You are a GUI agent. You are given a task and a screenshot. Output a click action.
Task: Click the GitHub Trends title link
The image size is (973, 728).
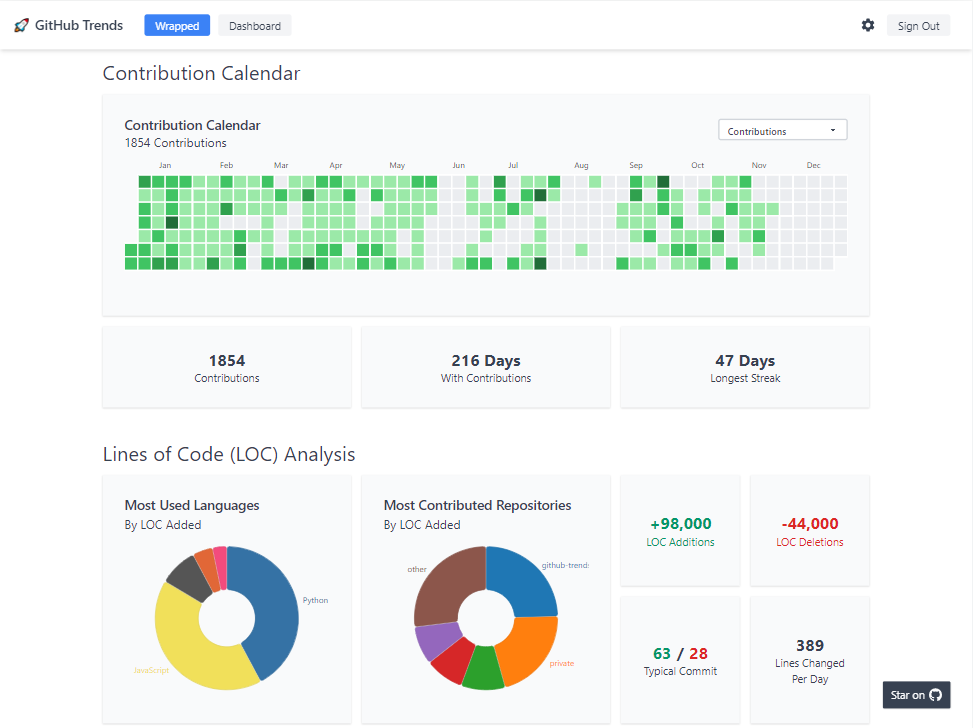point(79,26)
